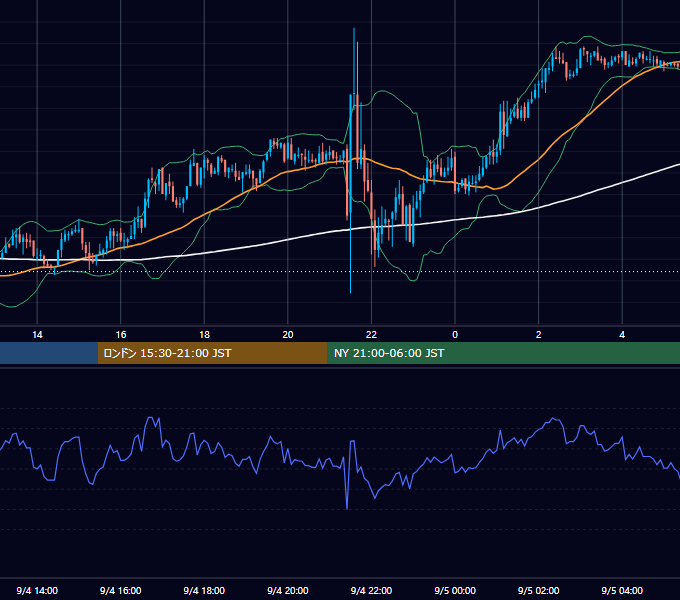The height and width of the screenshot is (600, 680).
Task: Click the 9/5 00:00 time label
Action: click(x=455, y=590)
